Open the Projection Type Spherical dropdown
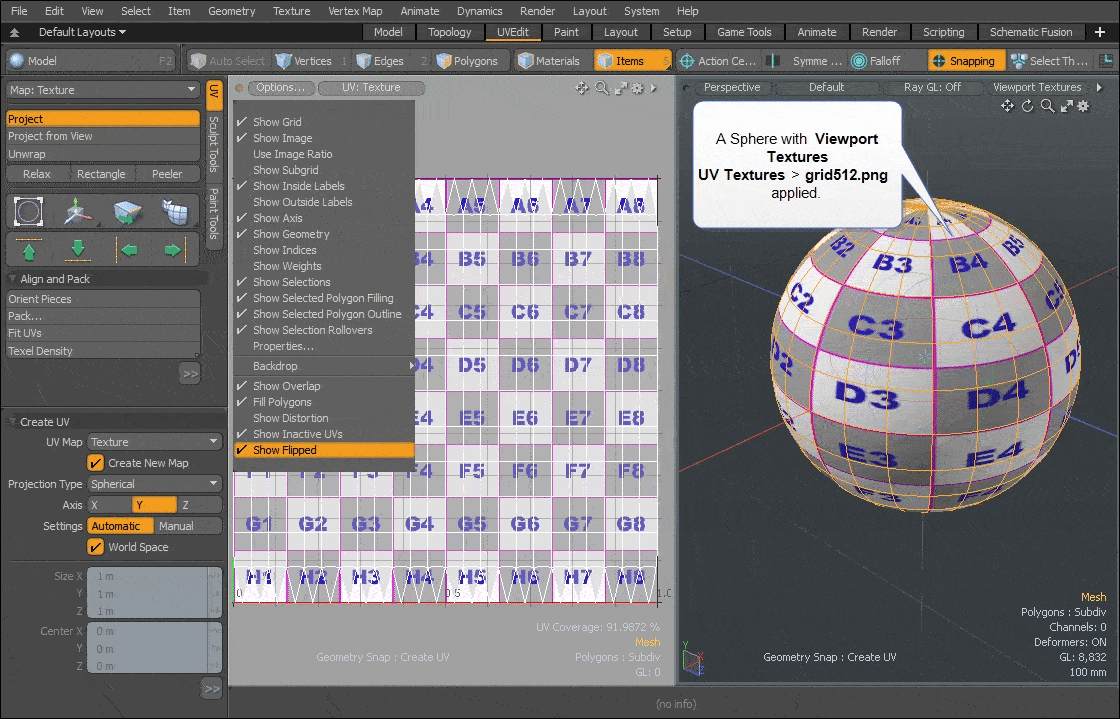This screenshot has height=719, width=1120. (154, 483)
